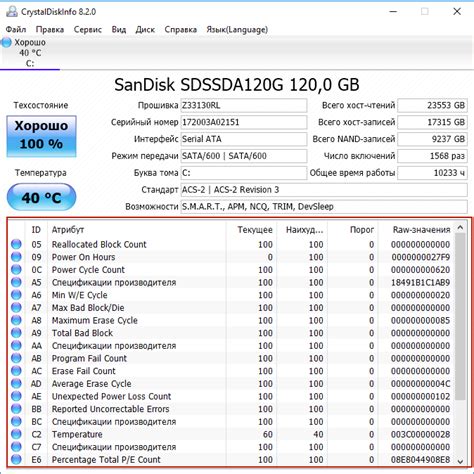Click the serial number field 172003A02151

[x=244, y=122]
